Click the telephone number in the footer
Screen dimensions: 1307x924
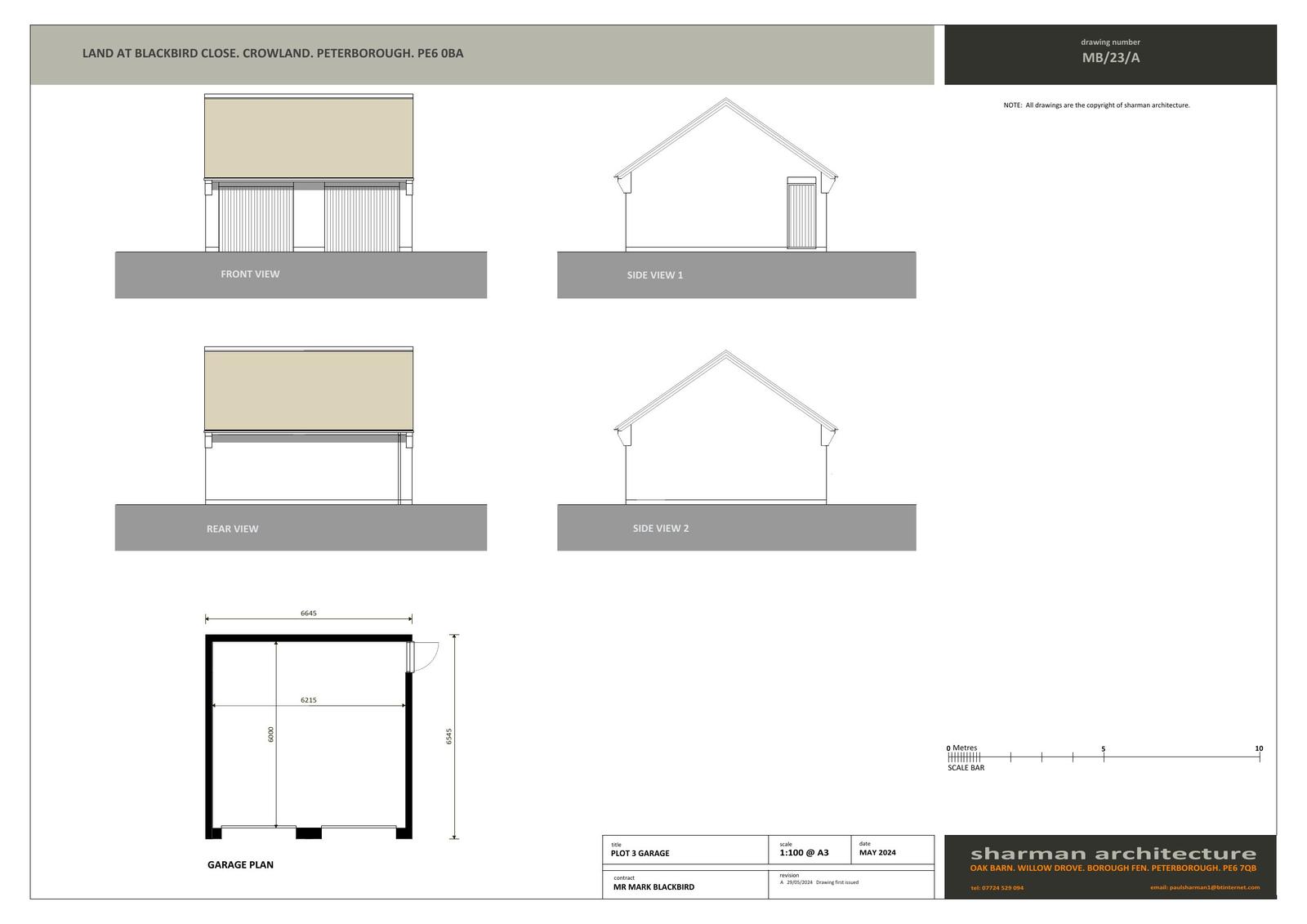click(997, 888)
